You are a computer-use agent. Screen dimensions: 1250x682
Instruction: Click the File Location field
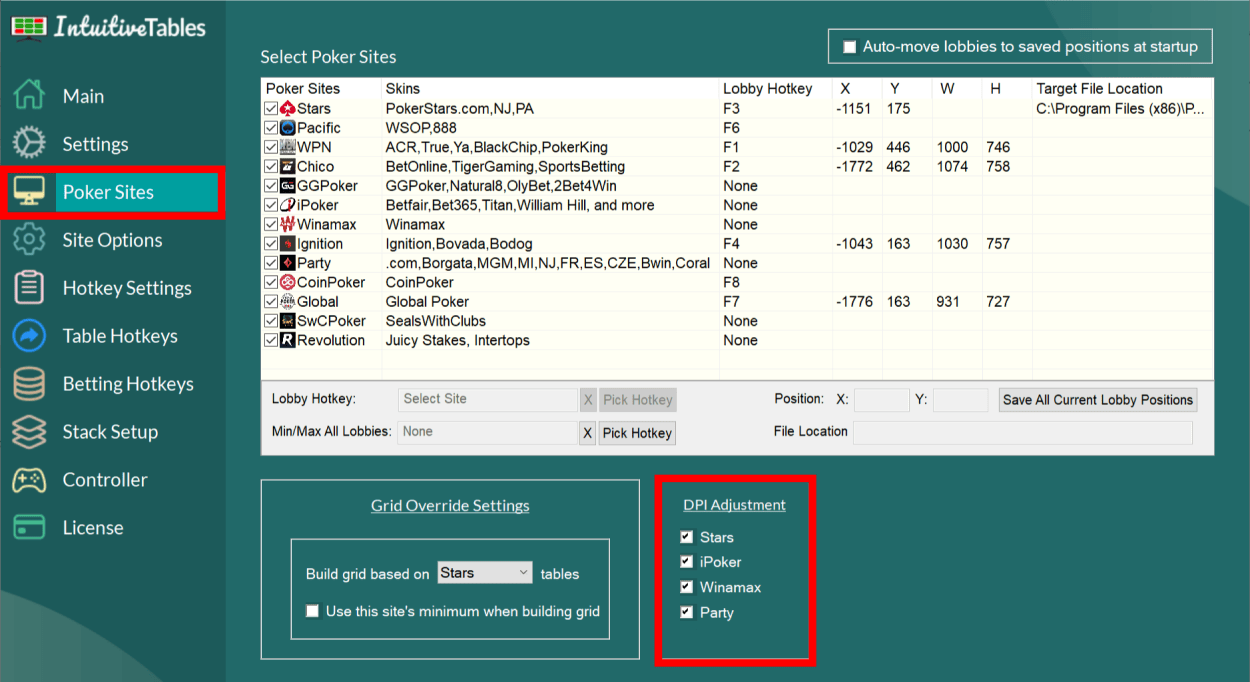point(1022,432)
